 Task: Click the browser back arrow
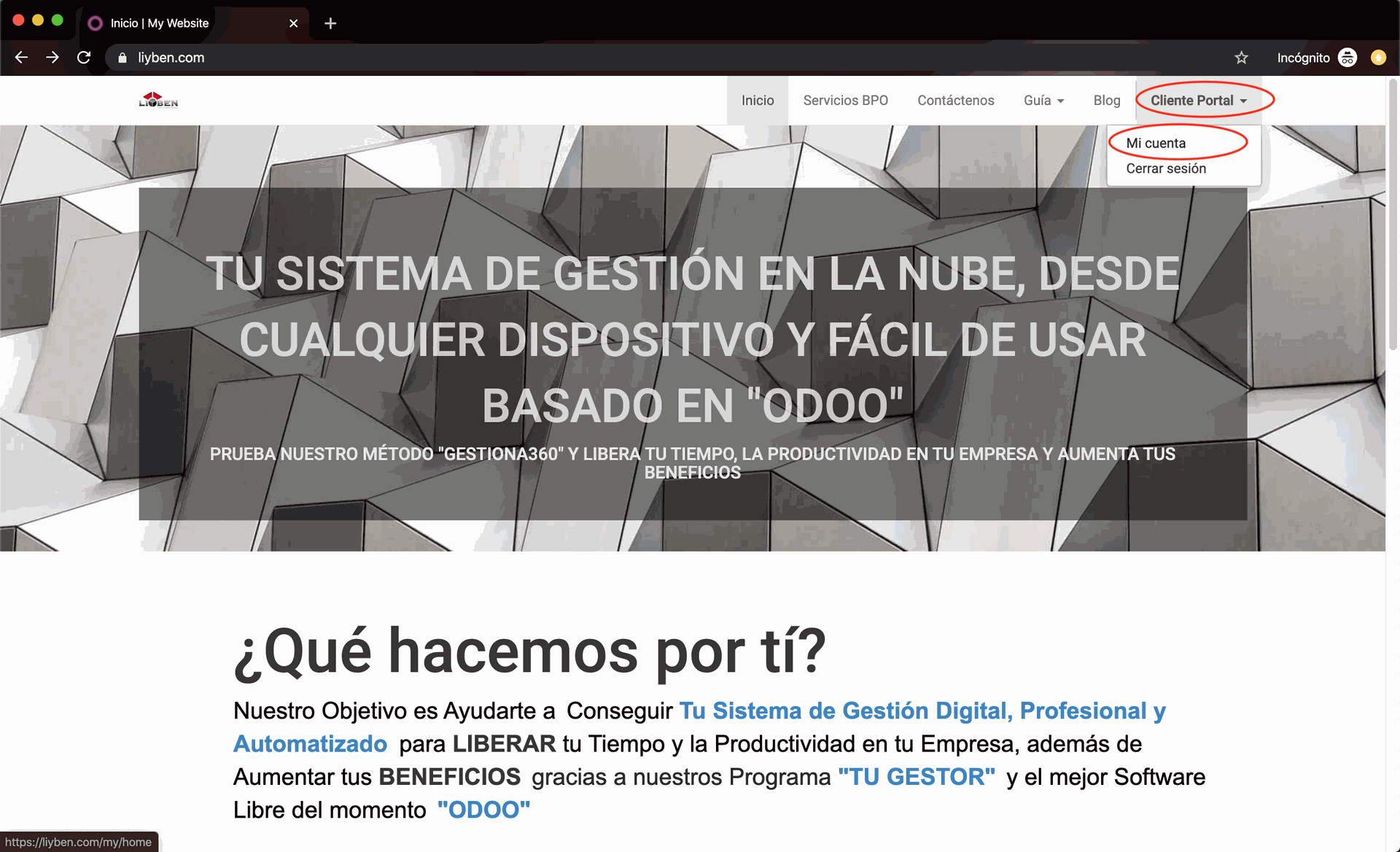(21, 58)
